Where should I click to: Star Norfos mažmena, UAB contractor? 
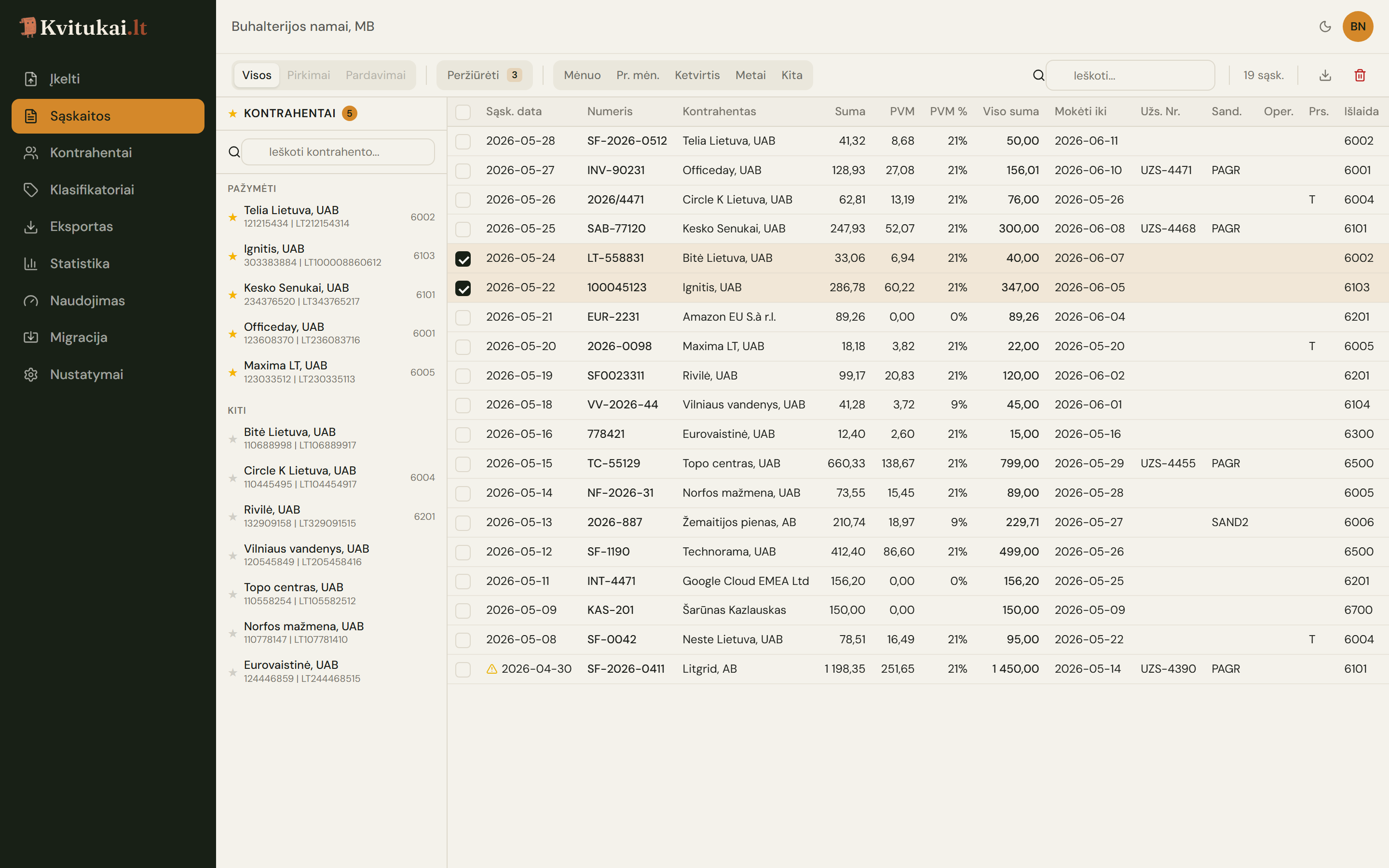point(232,633)
